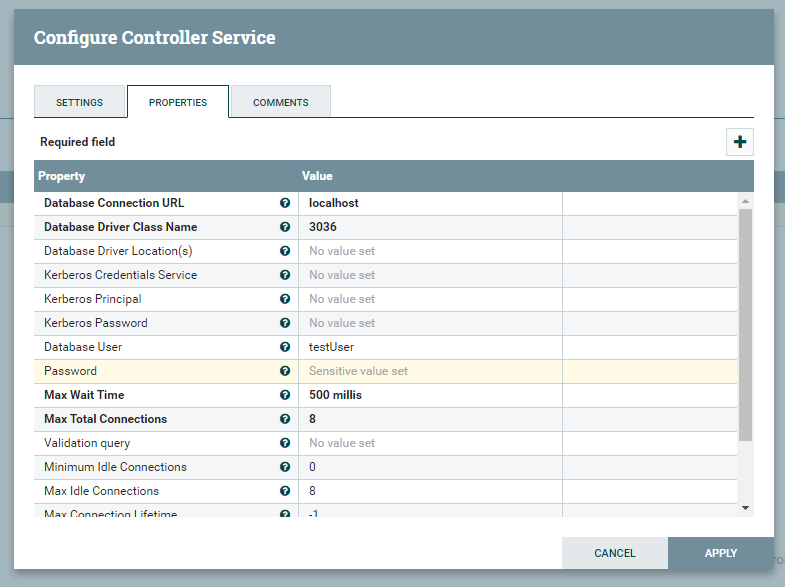Open help icon for Max Total Connections
Screen dimensions: 785x587
coord(285,419)
